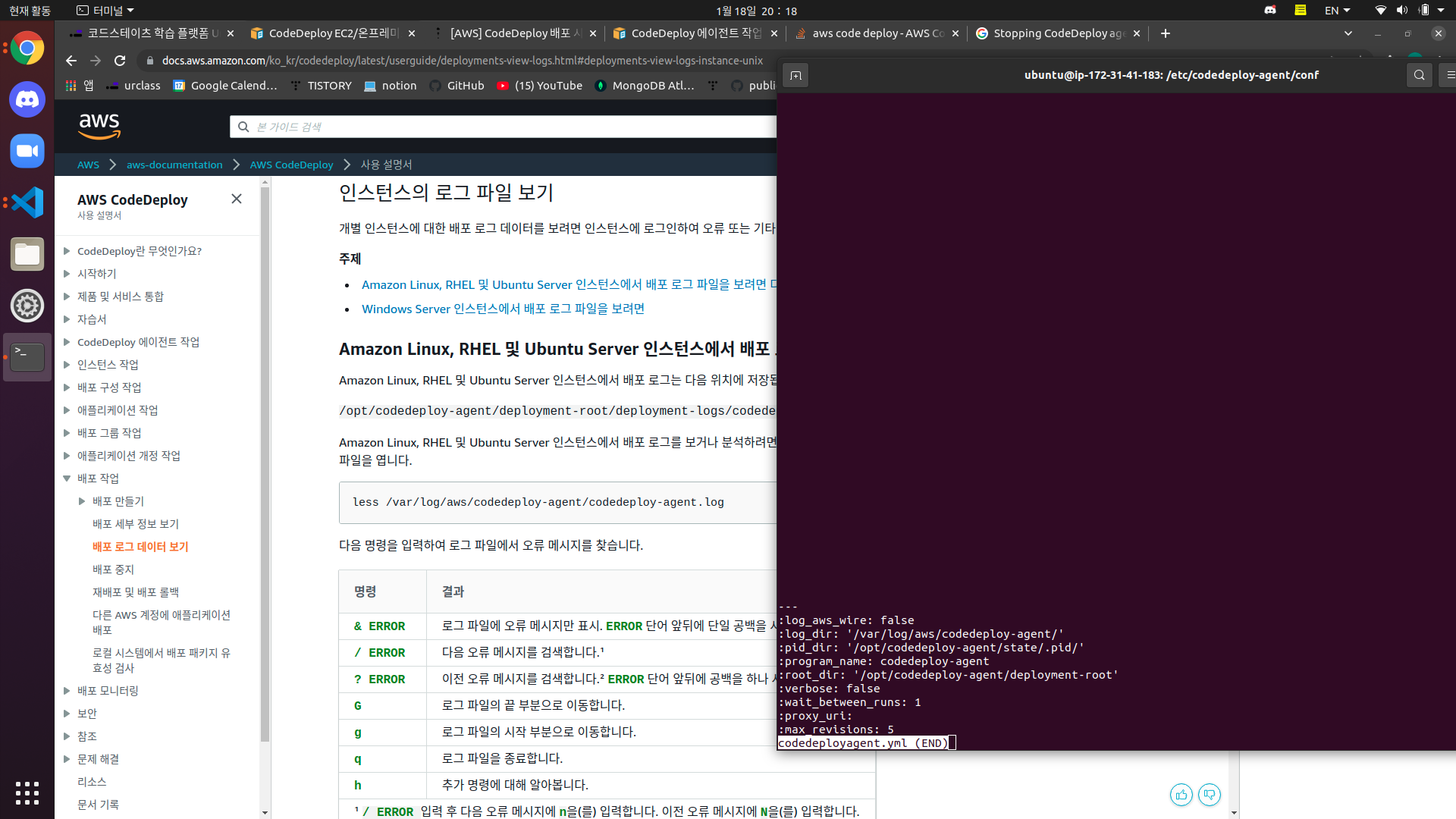Expand 제품 및 서비스 통합 section
Screen dimensions: 1456x819
pos(67,297)
